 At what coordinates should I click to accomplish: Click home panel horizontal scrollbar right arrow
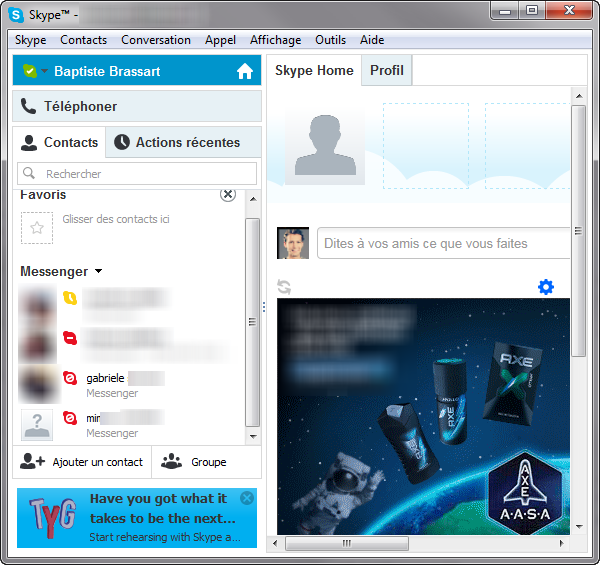[x=562, y=543]
